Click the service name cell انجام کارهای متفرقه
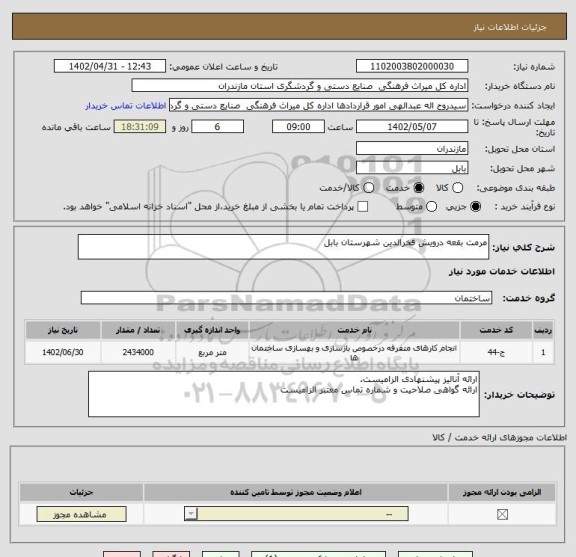The width and height of the screenshot is (576, 557). coord(354,352)
